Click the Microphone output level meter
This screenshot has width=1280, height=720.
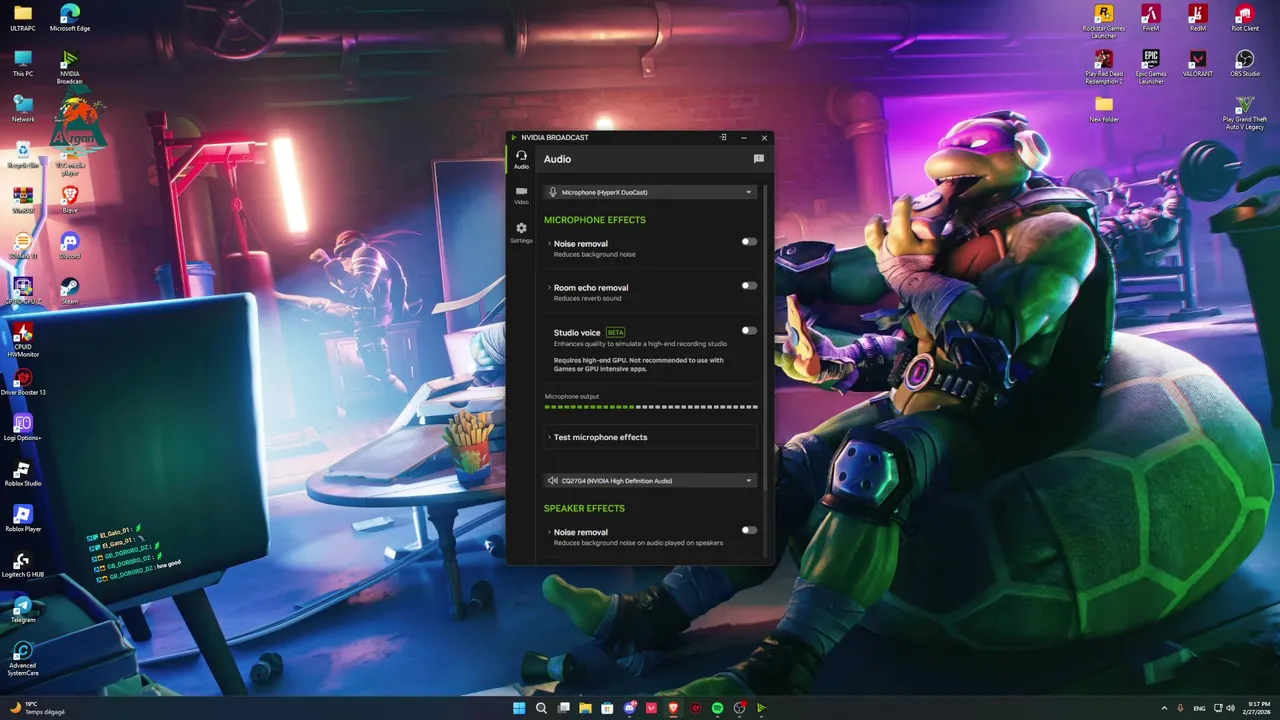[650, 407]
